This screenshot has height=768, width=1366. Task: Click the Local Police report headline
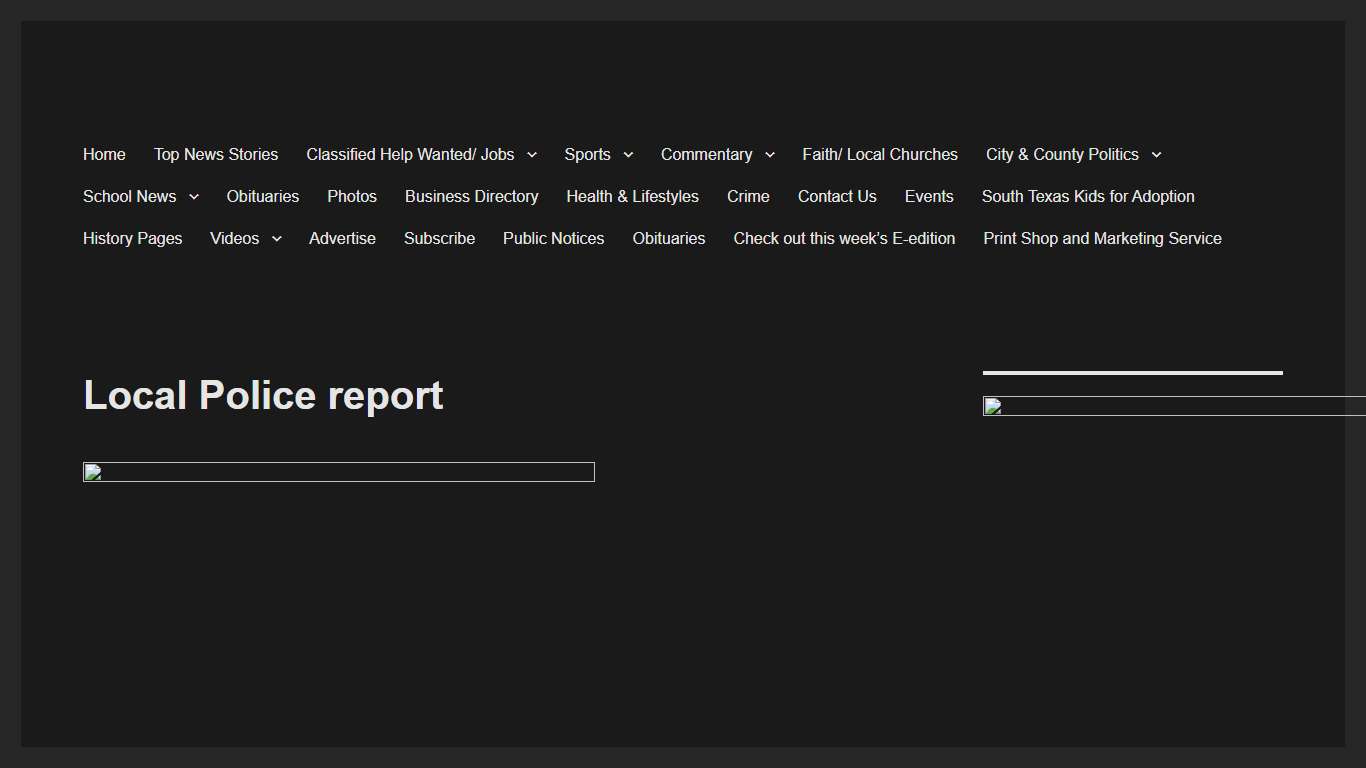263,395
